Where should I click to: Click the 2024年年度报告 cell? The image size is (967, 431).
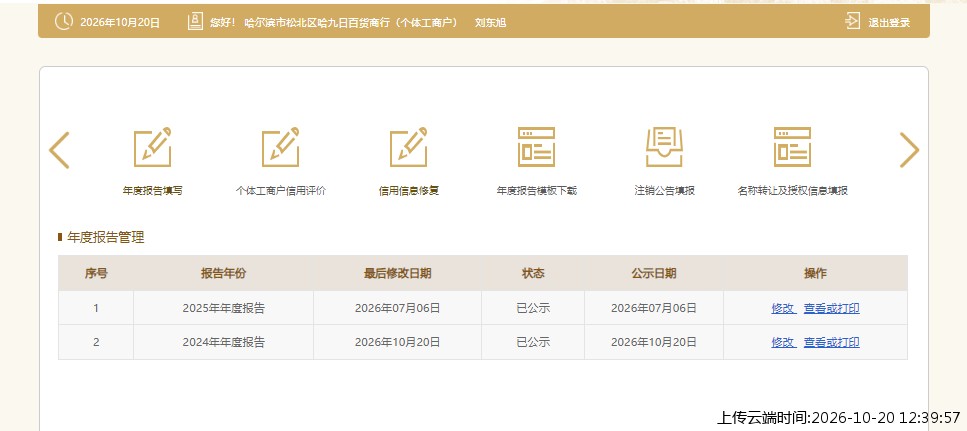pos(223,342)
